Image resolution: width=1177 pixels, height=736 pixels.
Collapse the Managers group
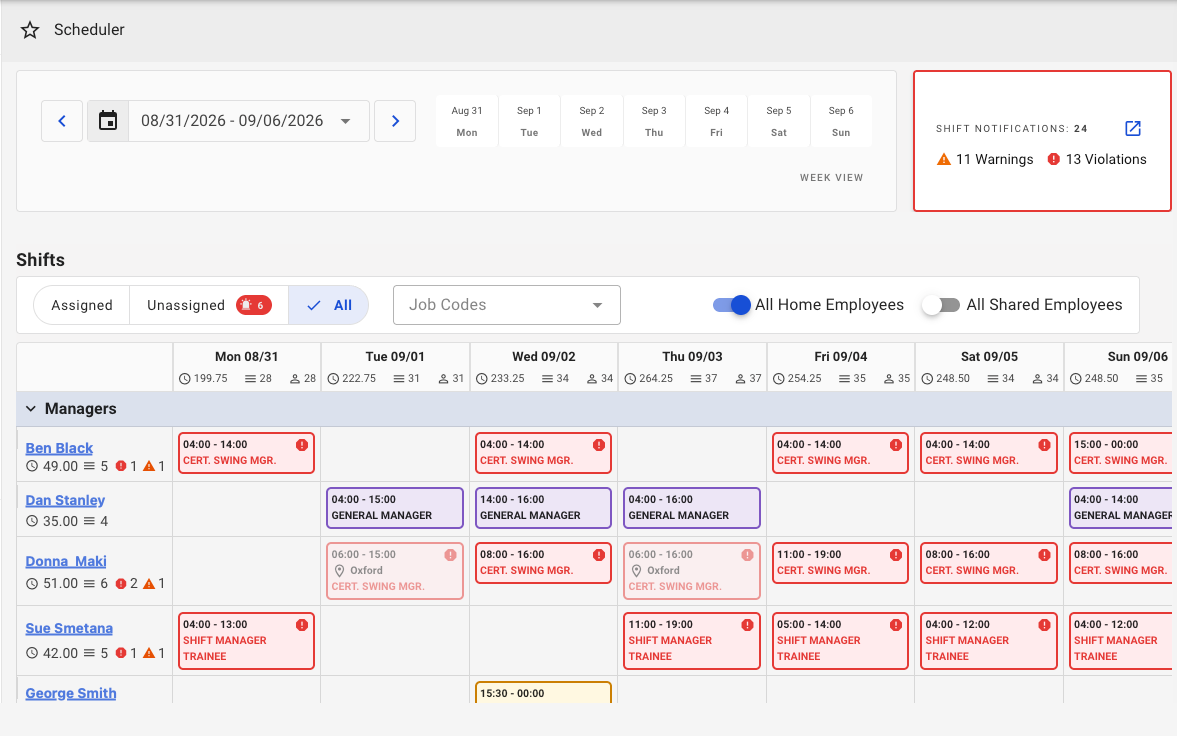(x=31, y=409)
